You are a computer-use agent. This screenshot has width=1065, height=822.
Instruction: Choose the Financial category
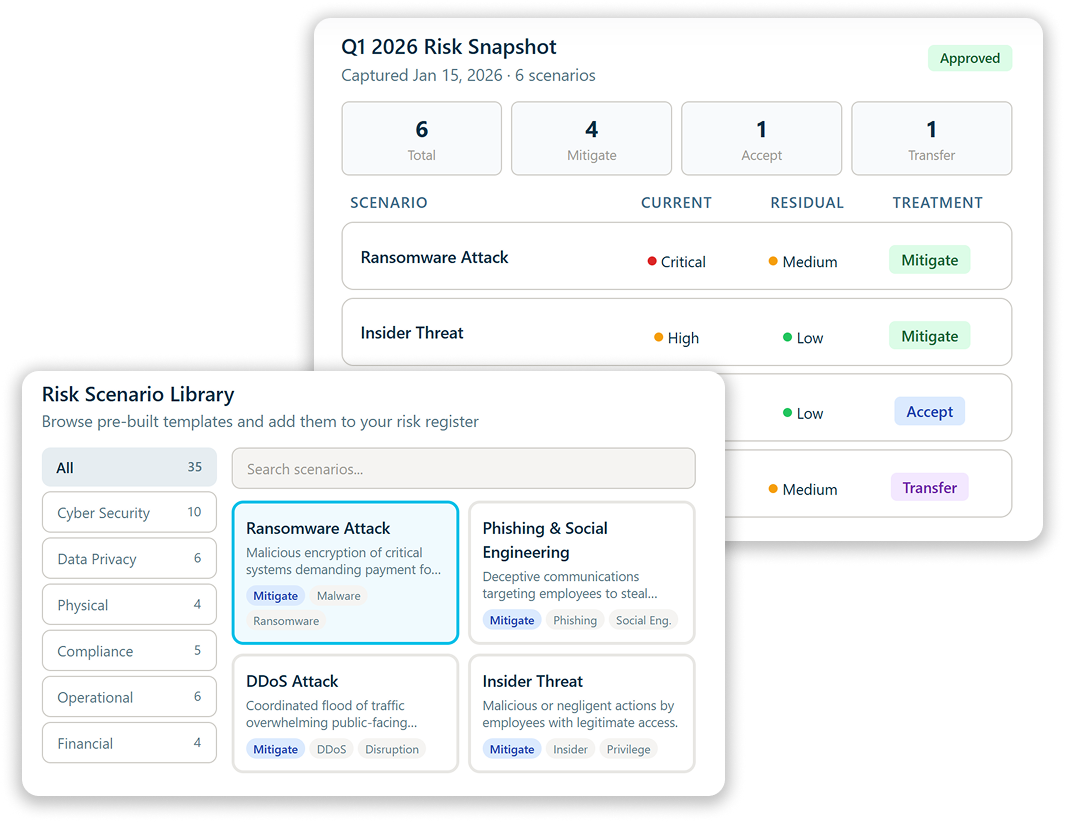click(x=129, y=743)
